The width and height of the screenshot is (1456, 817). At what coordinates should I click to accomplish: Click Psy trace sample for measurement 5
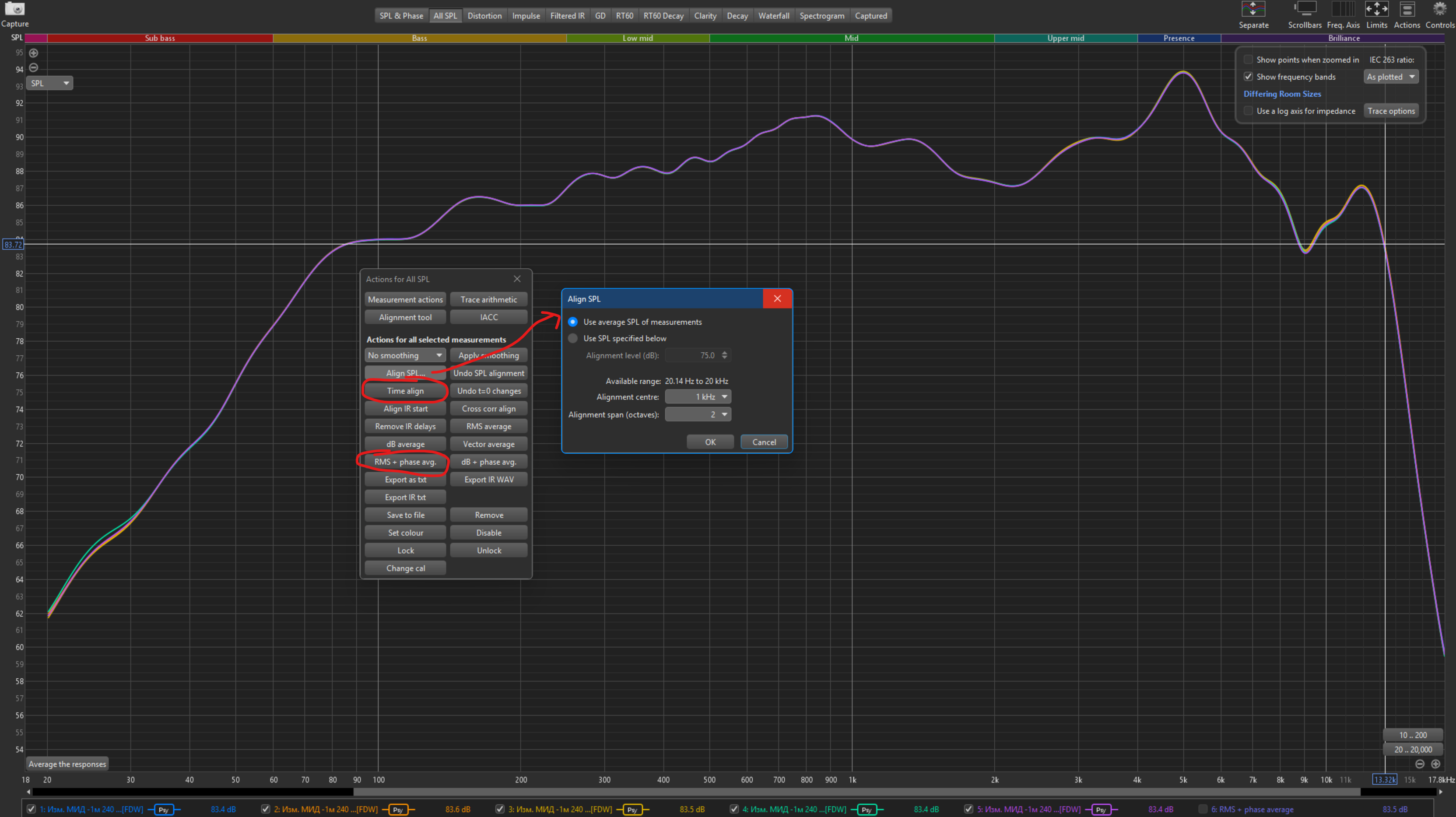(x=1101, y=810)
